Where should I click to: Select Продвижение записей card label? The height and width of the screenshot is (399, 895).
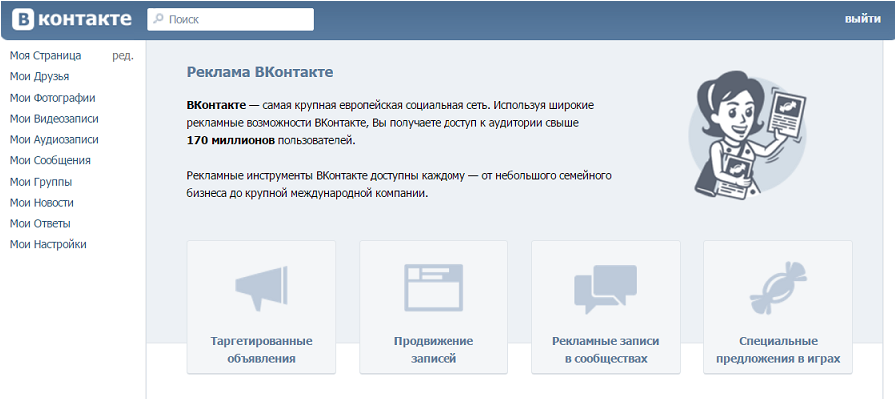(x=433, y=350)
